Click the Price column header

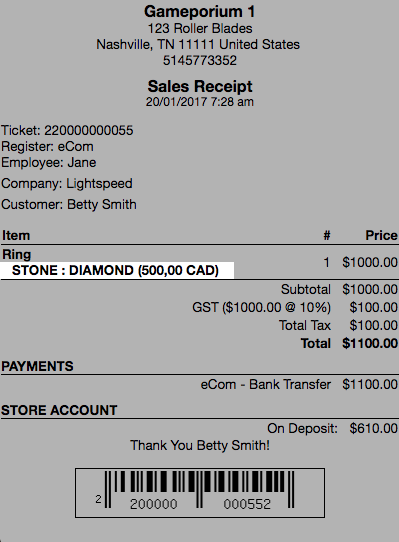pyautogui.click(x=381, y=236)
